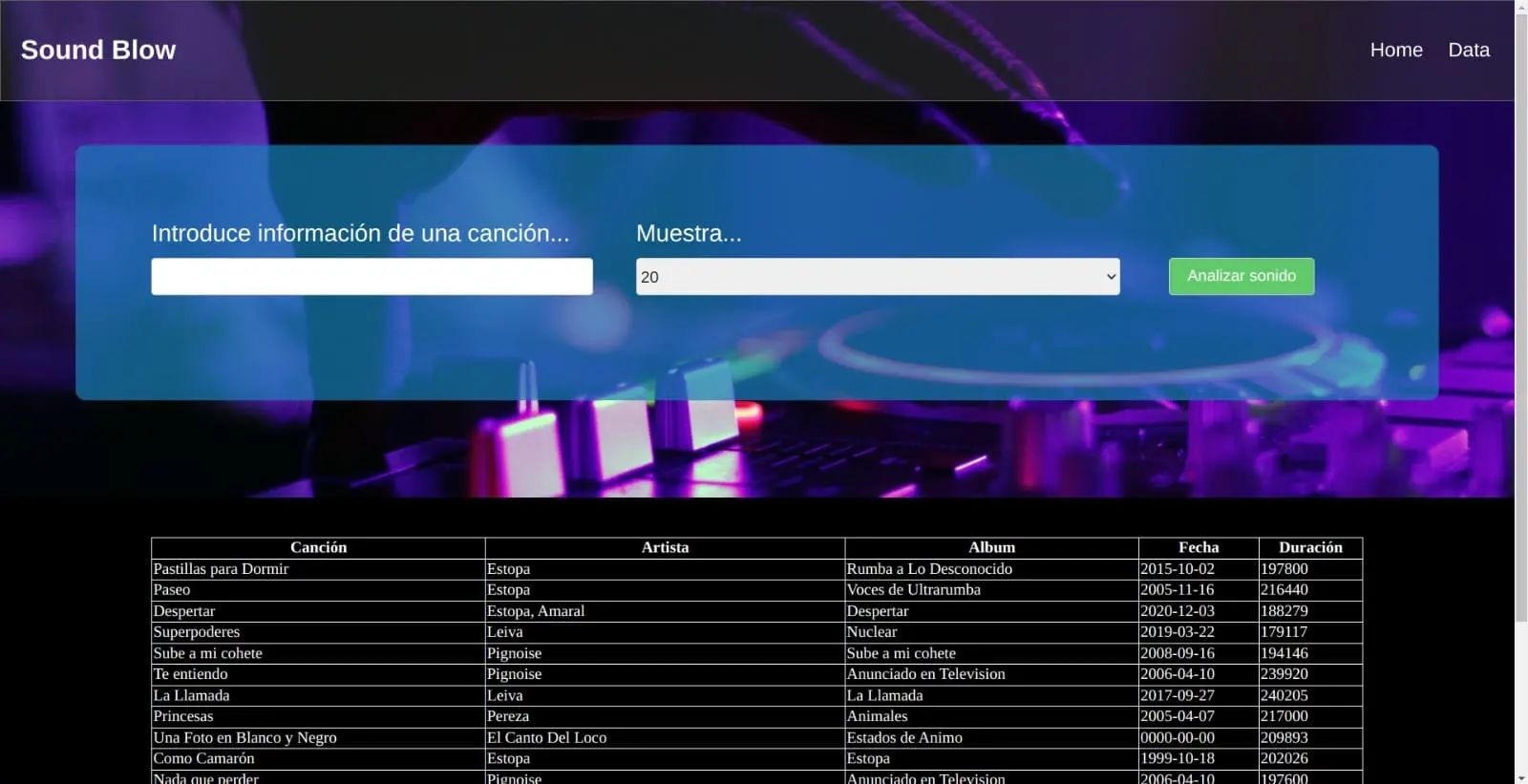Click duration '202026' cell
1528x784 pixels.
pyautogui.click(x=1310, y=758)
